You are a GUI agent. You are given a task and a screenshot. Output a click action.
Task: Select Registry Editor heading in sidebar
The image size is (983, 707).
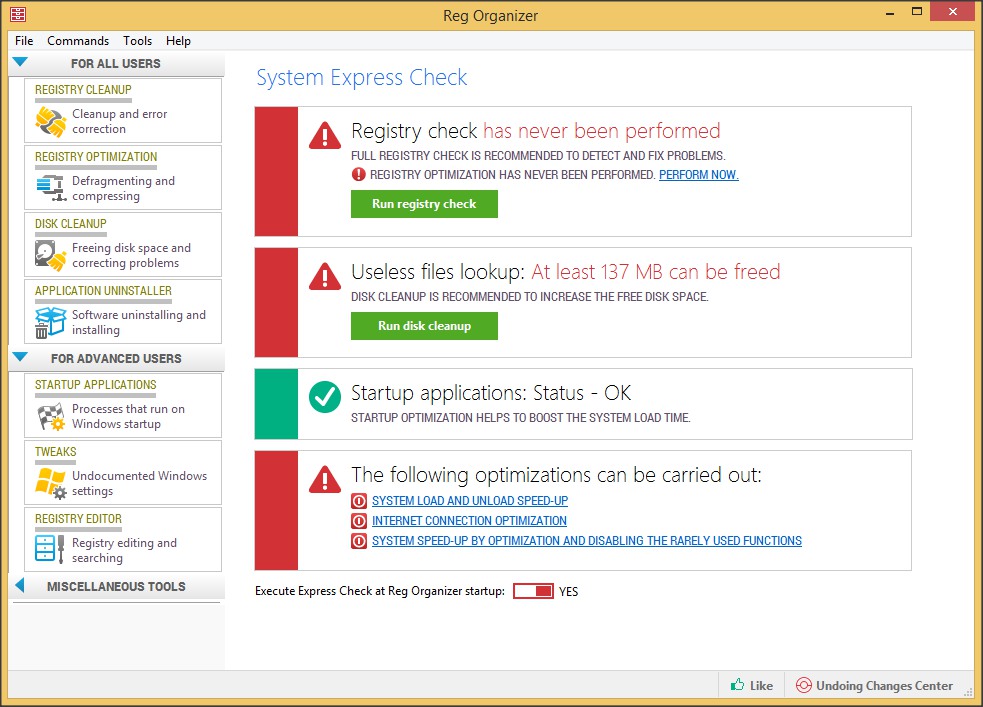[78, 519]
